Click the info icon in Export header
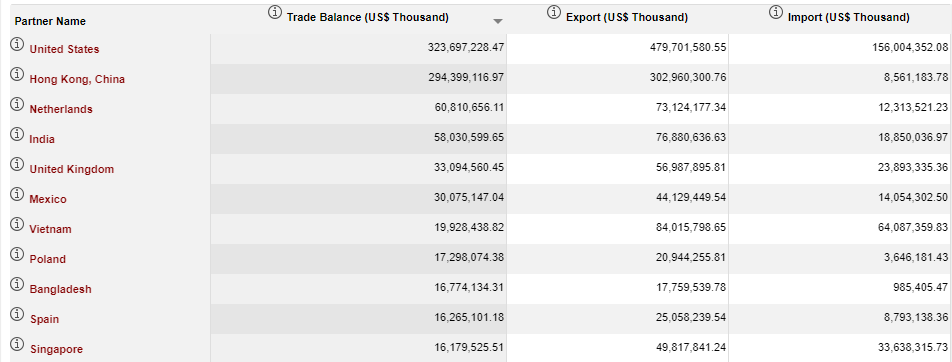The width and height of the screenshot is (952, 362). (554, 12)
